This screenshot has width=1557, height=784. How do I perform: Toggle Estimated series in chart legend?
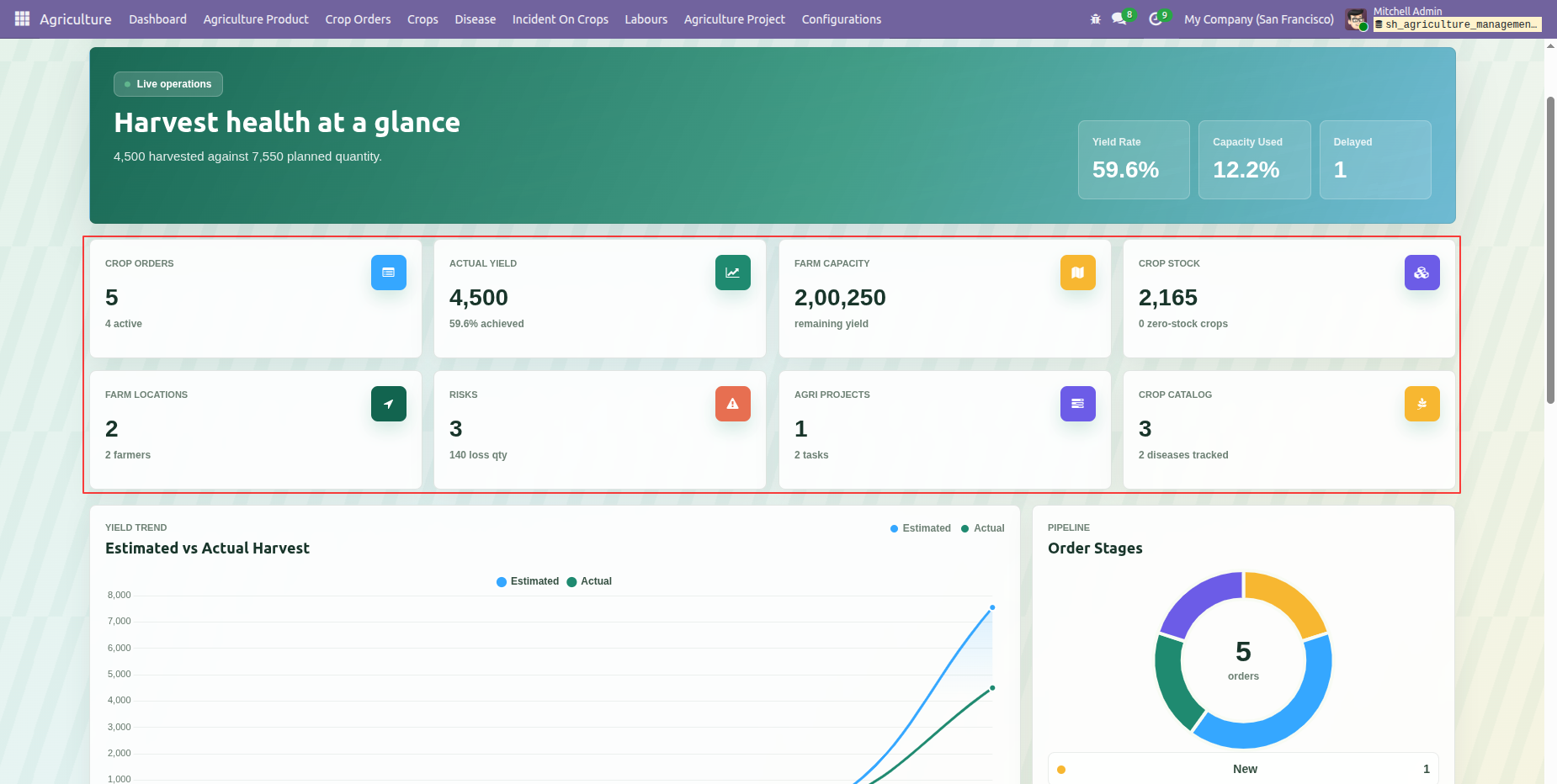click(x=528, y=581)
